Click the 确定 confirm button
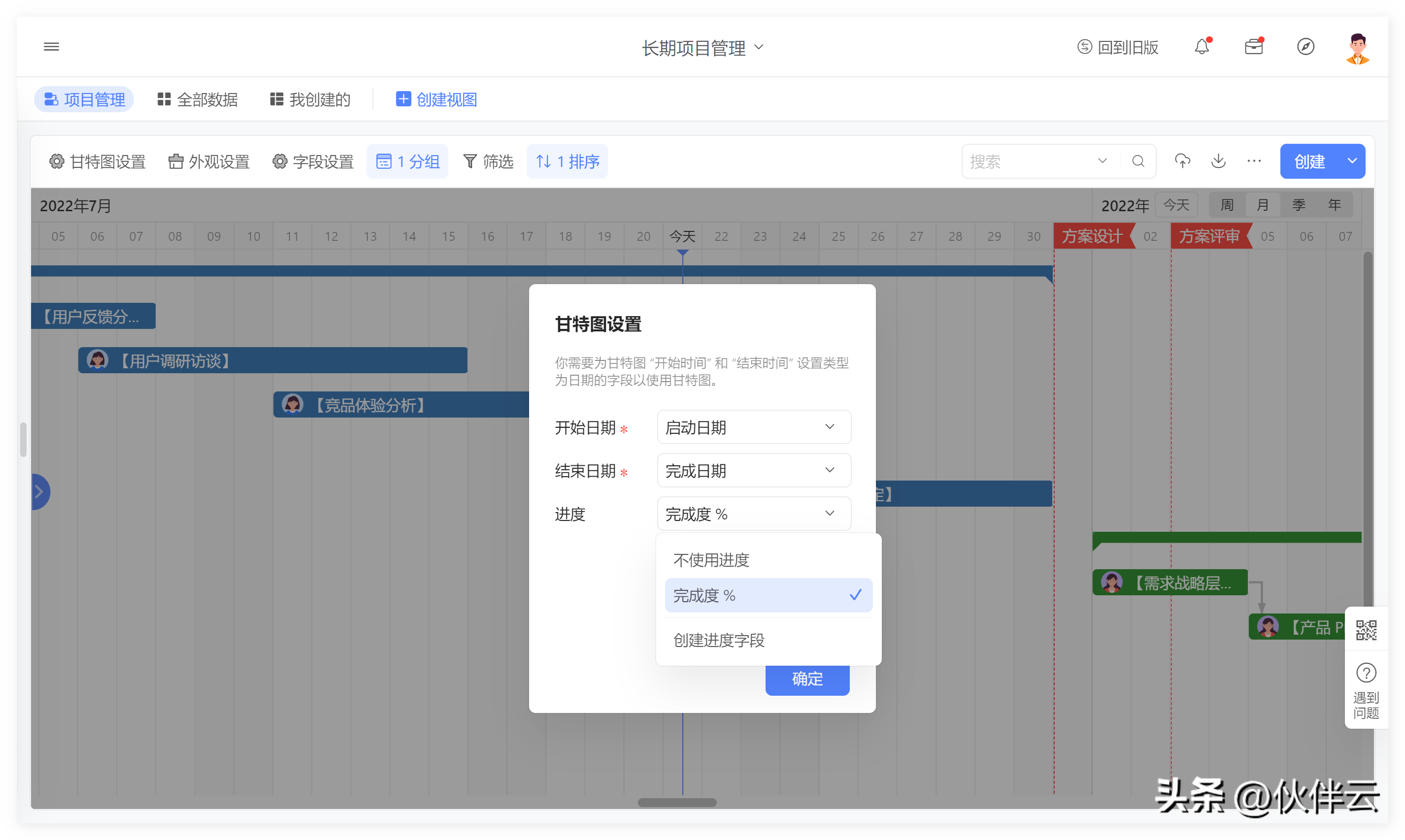 tap(806, 678)
